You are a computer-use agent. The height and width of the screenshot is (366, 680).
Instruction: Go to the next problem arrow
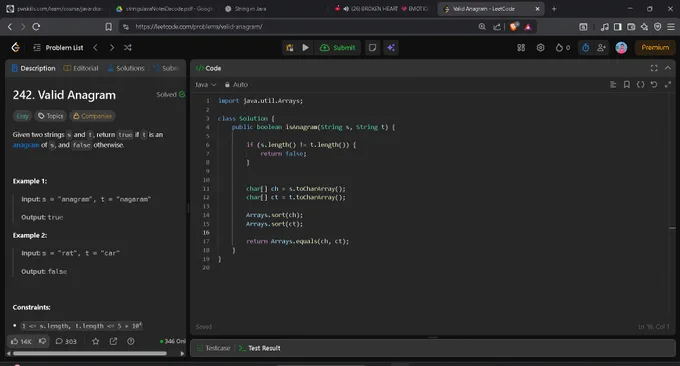point(112,48)
